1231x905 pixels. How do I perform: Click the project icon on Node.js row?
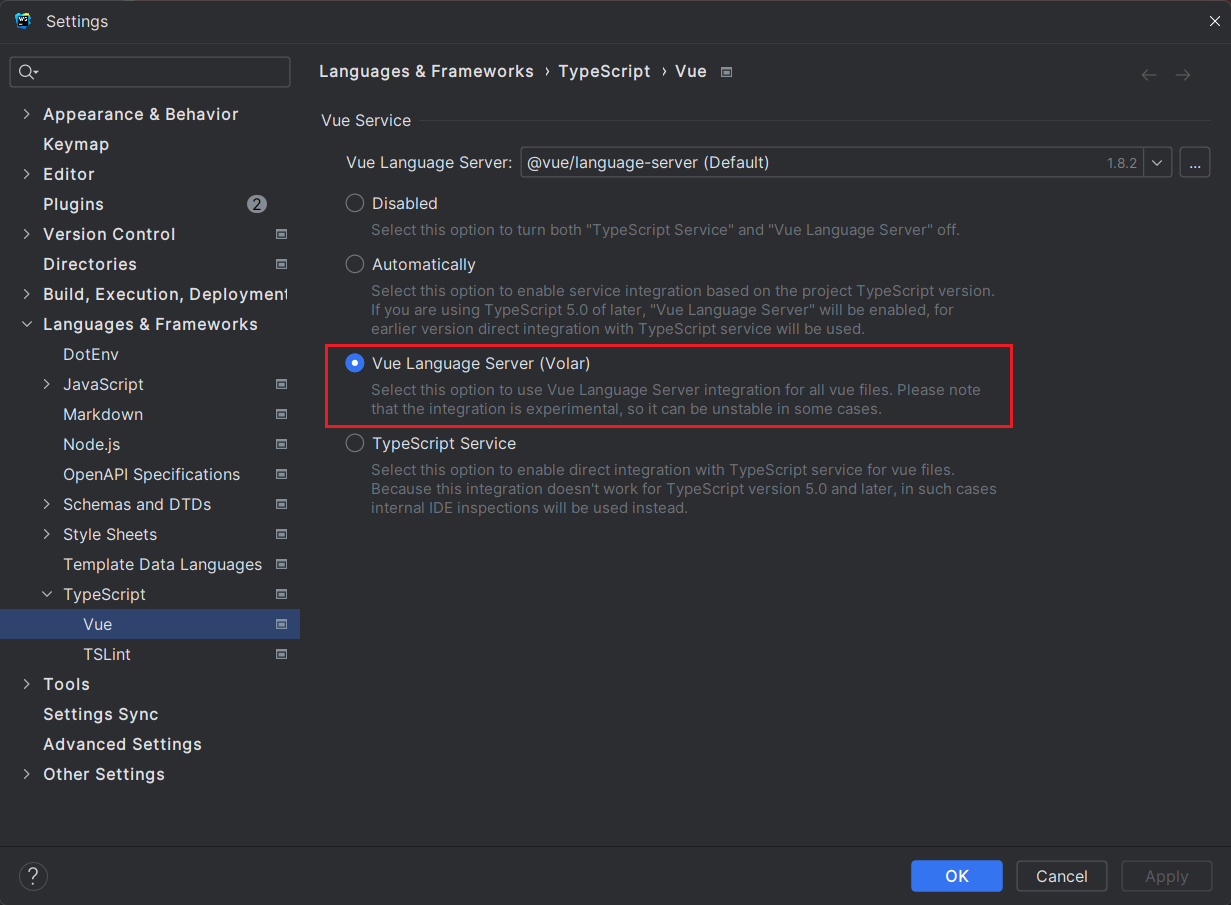(281, 444)
